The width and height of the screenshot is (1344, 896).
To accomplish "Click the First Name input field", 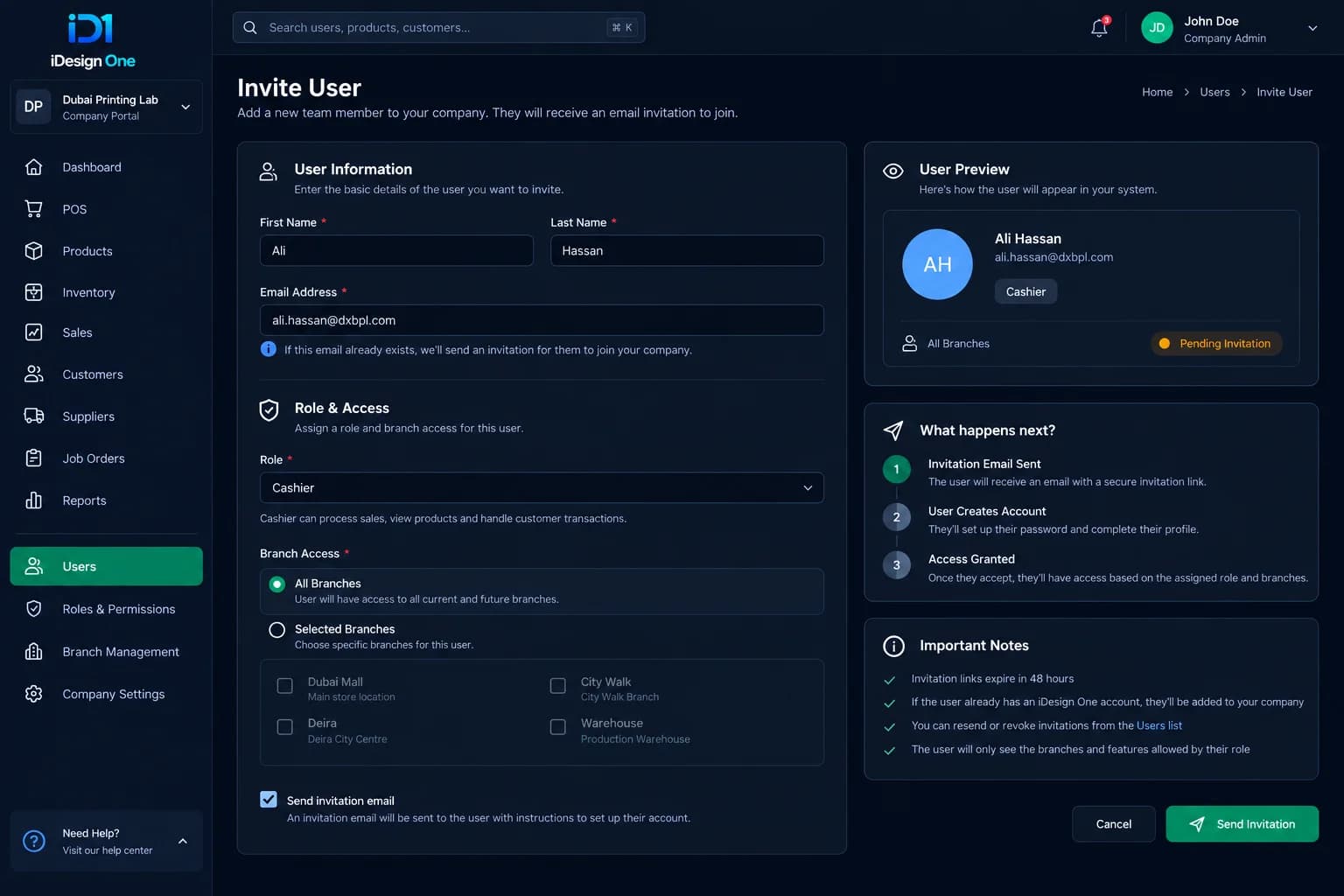I will [x=396, y=250].
